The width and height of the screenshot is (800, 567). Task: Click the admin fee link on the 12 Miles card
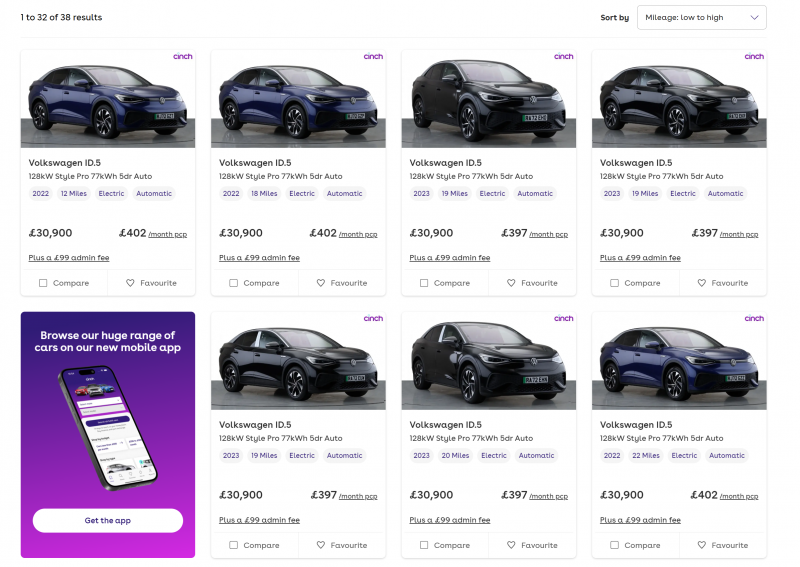pos(69,258)
